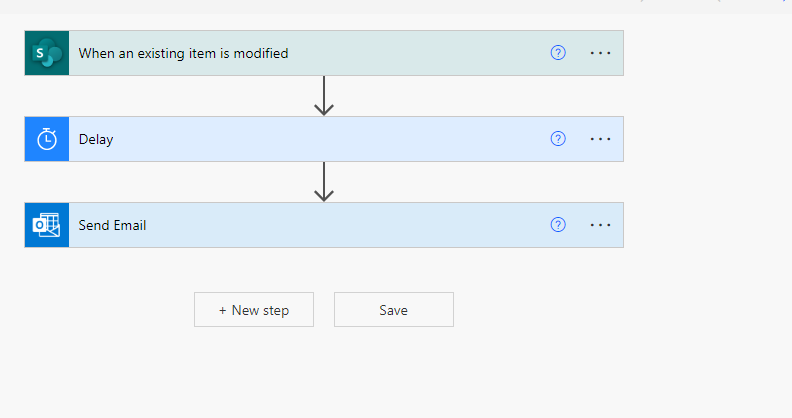Open help for the Delay action

click(x=558, y=139)
